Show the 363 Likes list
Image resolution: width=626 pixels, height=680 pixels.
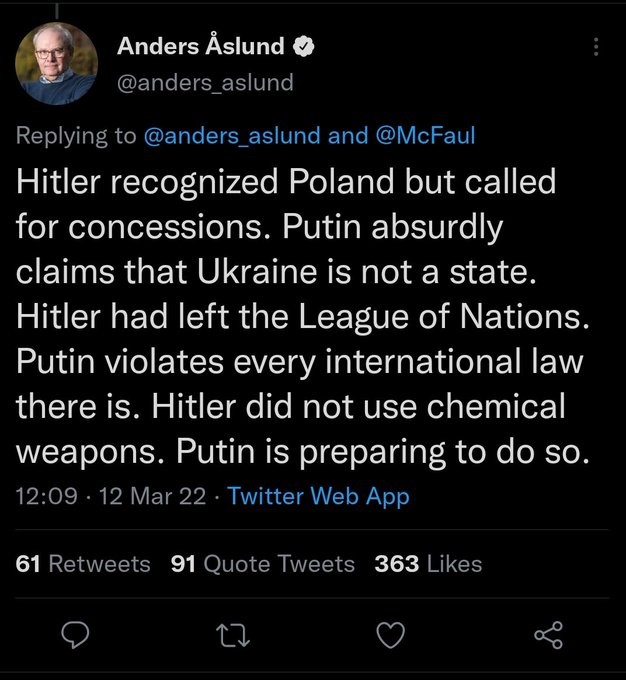[x=428, y=564]
